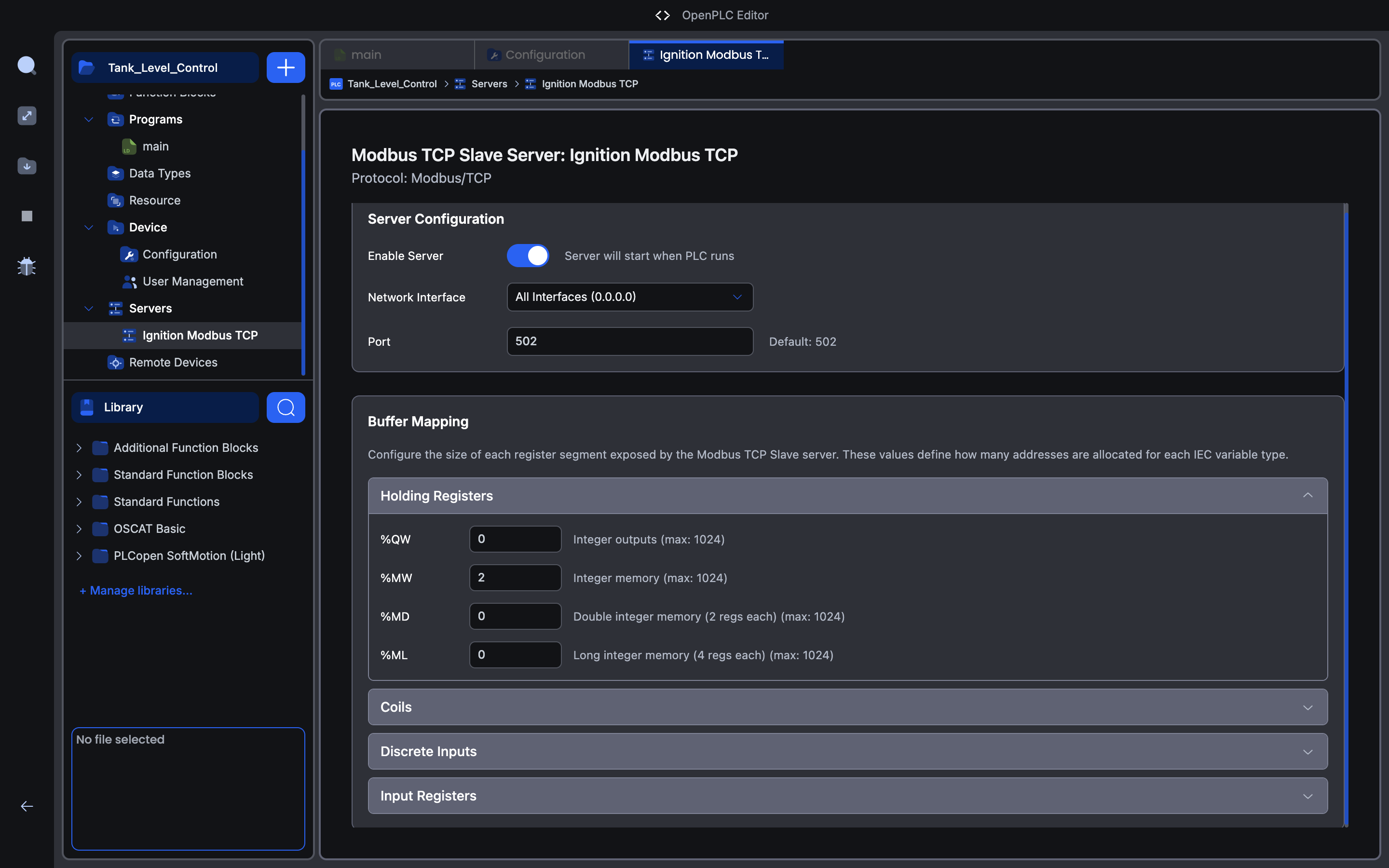Collapse the Holding Registers section

[848, 495]
